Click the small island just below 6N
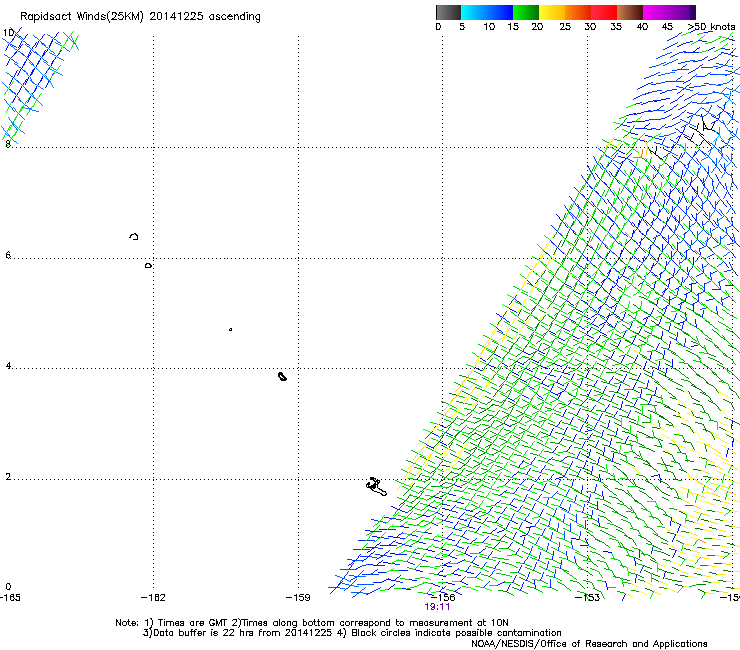The width and height of the screenshot is (740, 650). (148, 266)
